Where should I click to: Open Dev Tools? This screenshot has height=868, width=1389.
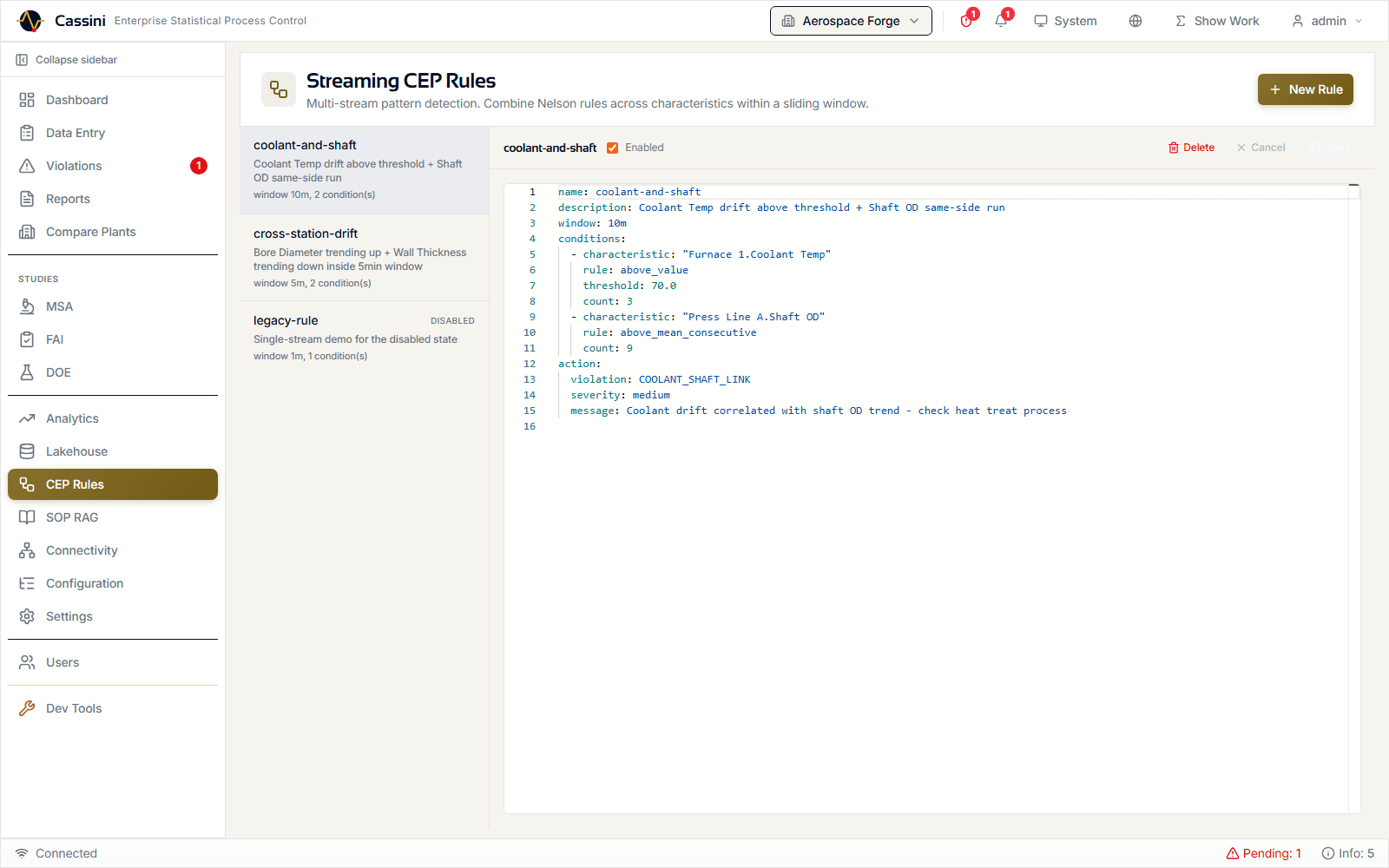click(x=113, y=708)
